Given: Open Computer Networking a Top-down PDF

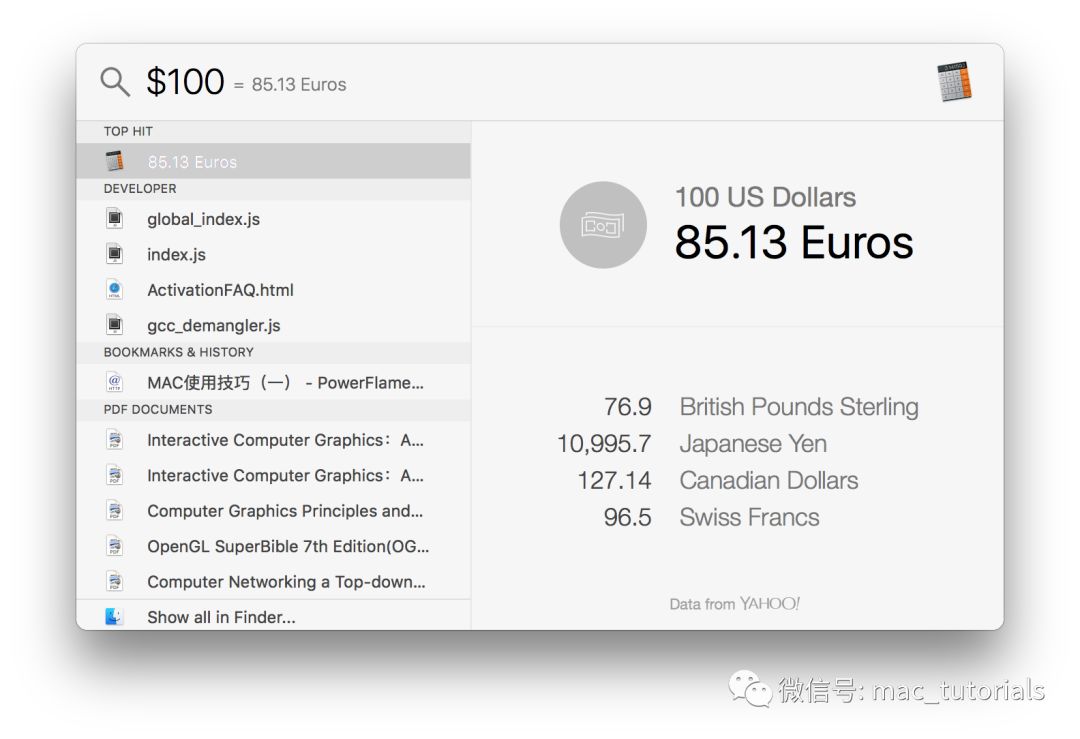Looking at the screenshot, I should click(285, 582).
